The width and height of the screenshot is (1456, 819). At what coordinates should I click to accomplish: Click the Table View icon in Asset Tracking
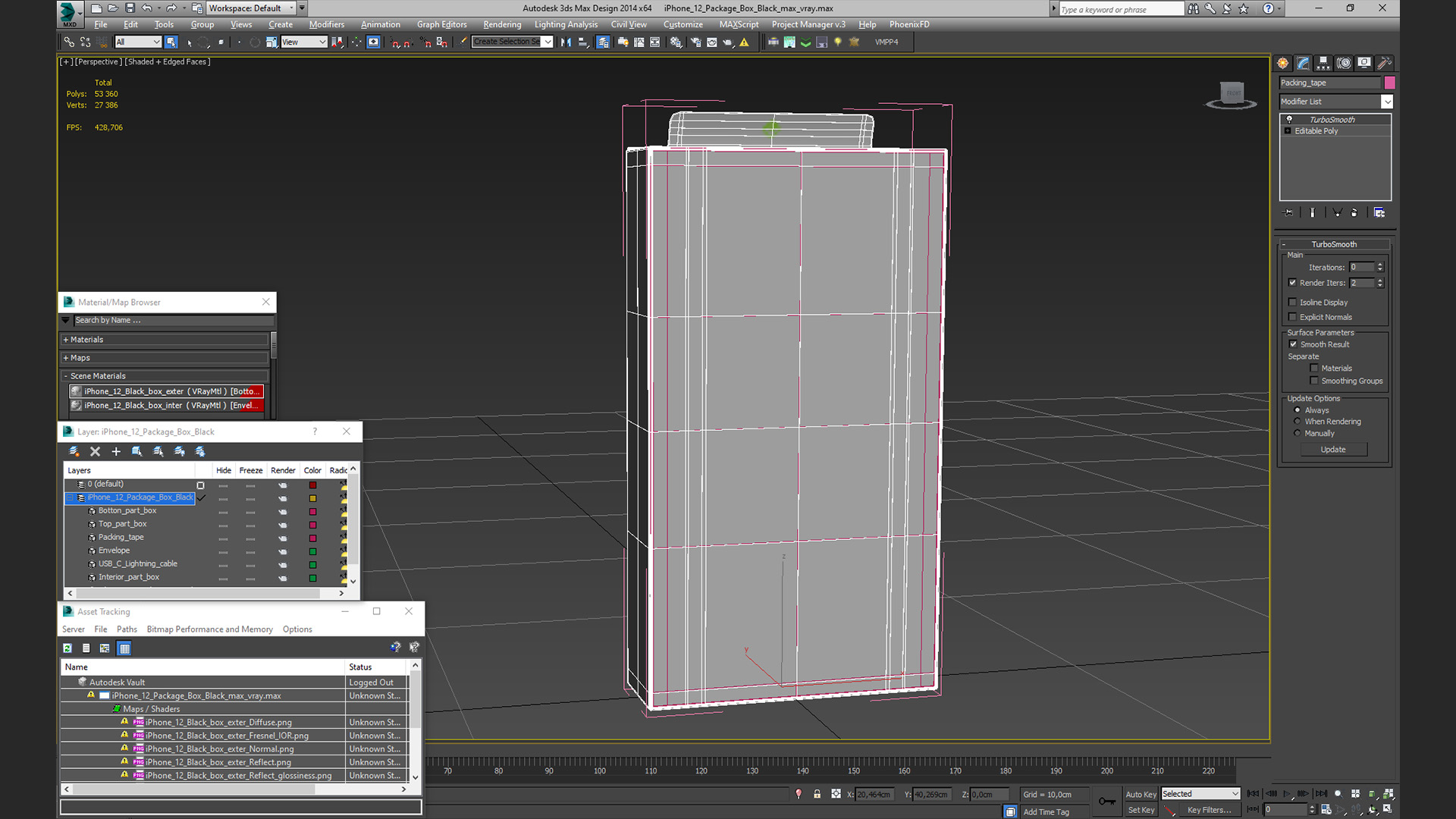(x=124, y=648)
